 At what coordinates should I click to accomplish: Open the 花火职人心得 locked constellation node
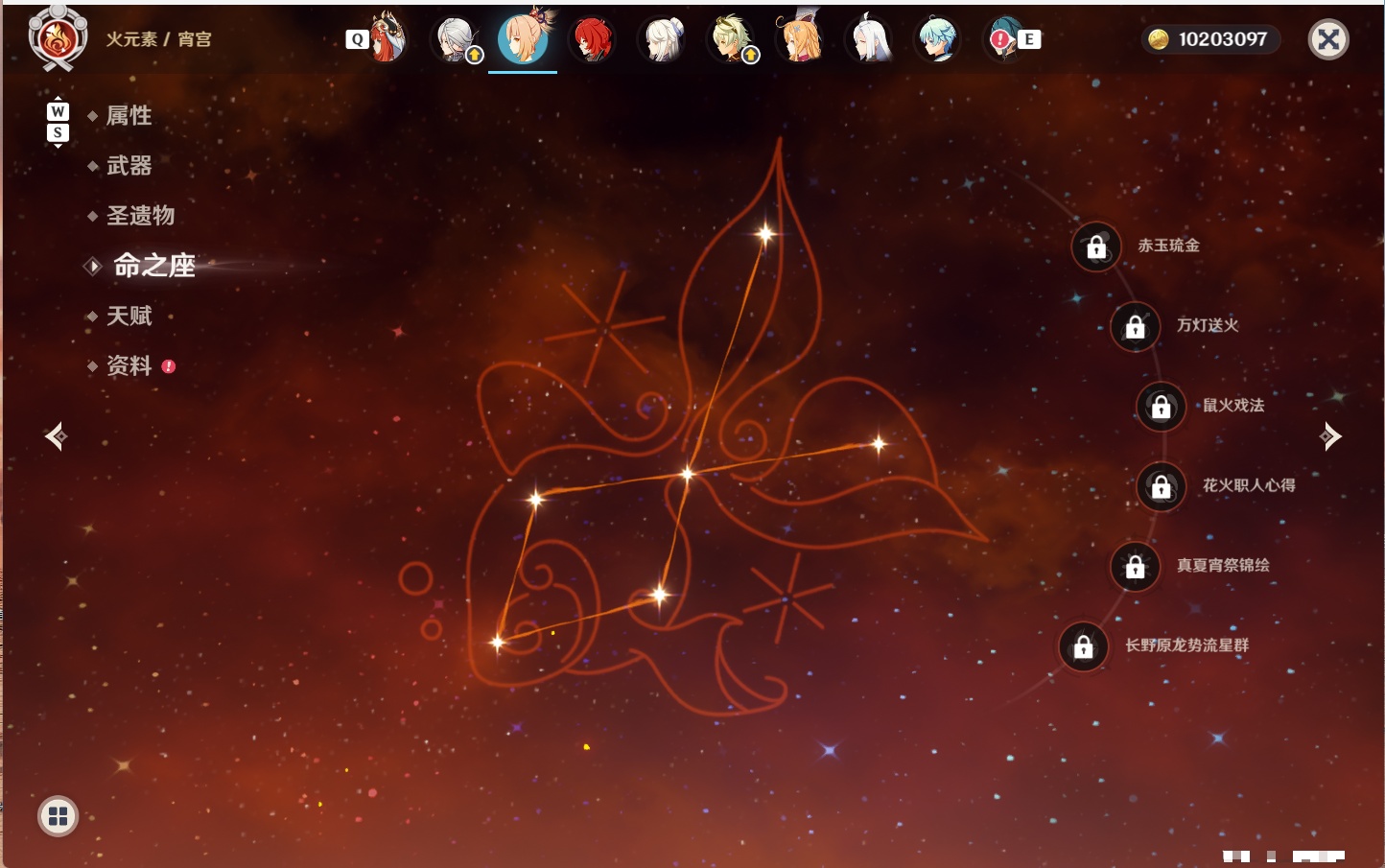pos(1162,486)
